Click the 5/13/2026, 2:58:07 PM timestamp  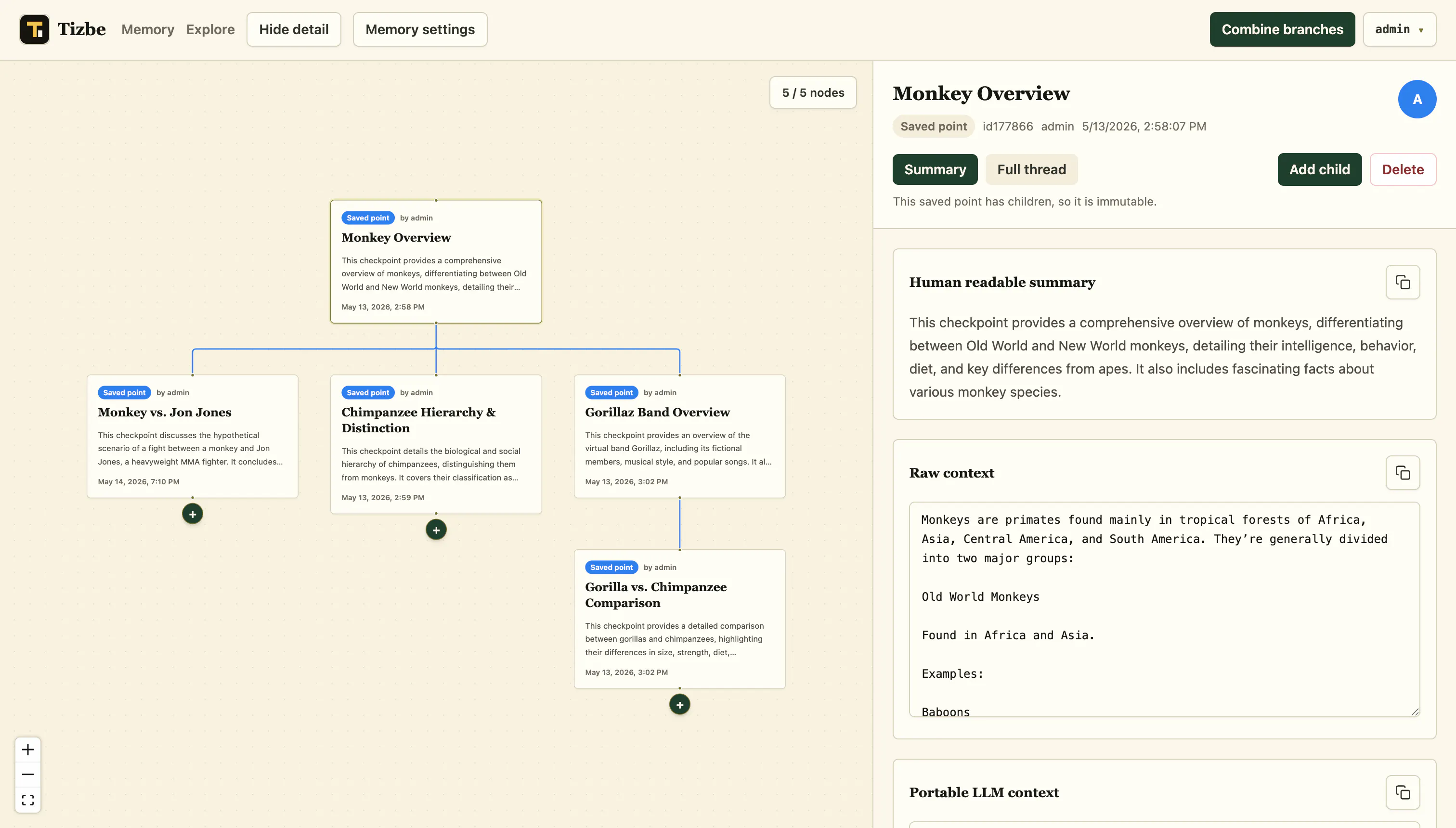(x=1144, y=126)
